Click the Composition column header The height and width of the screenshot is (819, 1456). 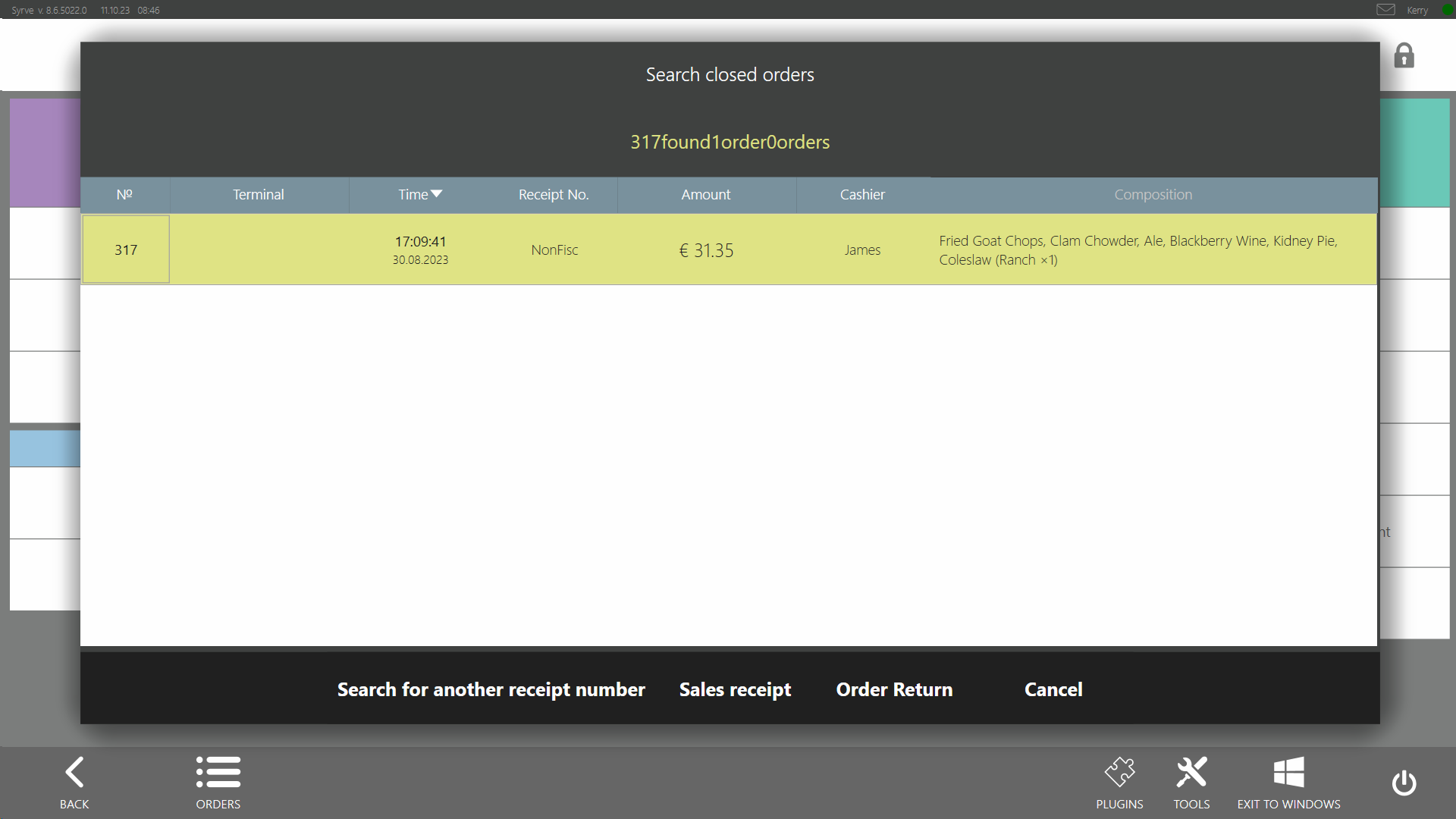(1153, 195)
